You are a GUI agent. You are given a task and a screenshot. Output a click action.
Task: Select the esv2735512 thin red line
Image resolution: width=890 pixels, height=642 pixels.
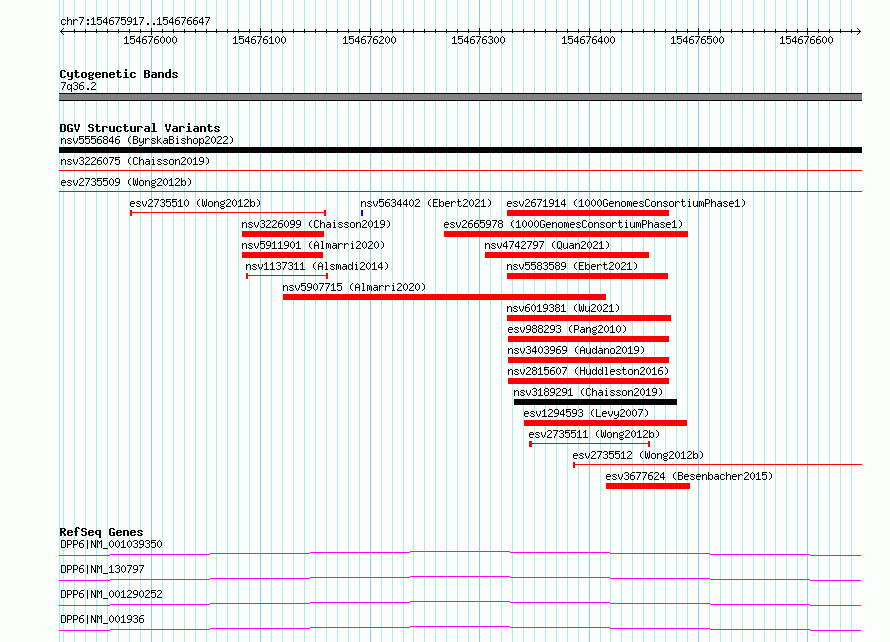pos(717,465)
